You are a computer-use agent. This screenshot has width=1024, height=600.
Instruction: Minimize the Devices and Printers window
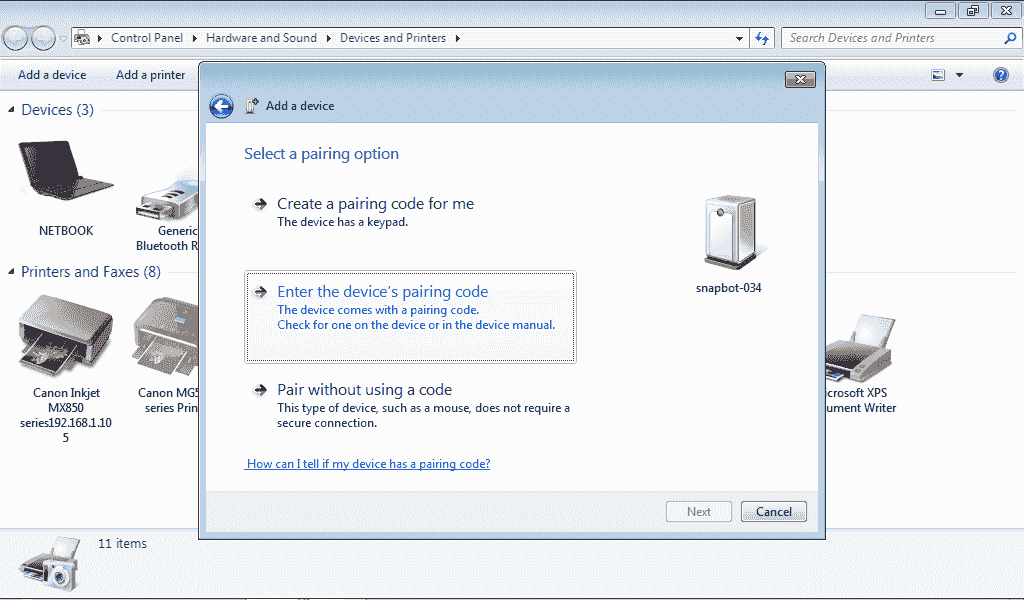tap(940, 10)
